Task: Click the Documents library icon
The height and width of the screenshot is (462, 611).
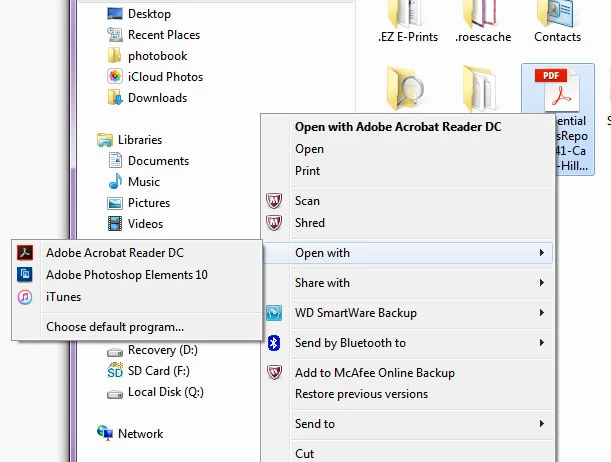Action: click(115, 160)
